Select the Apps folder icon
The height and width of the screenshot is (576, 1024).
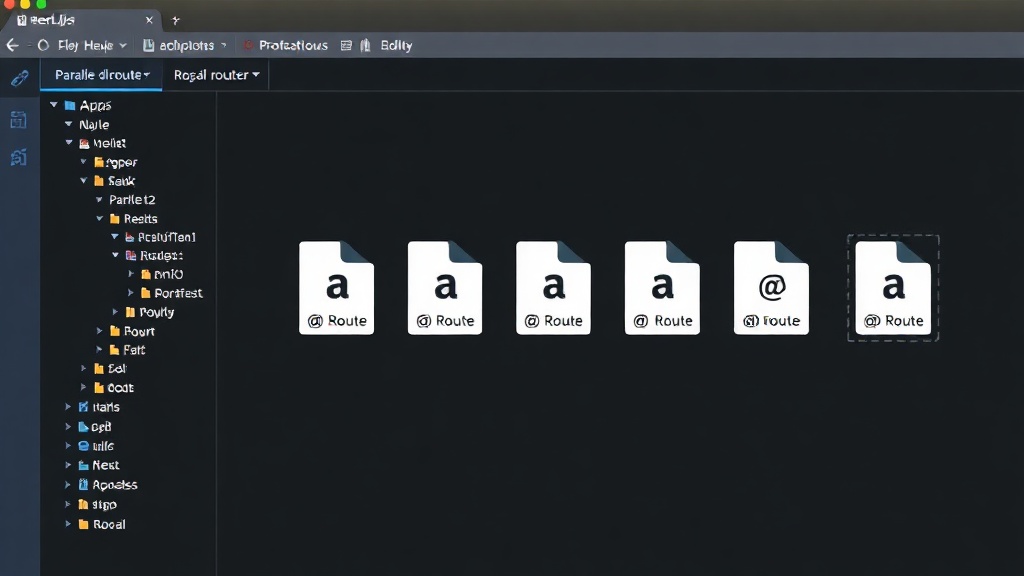70,105
